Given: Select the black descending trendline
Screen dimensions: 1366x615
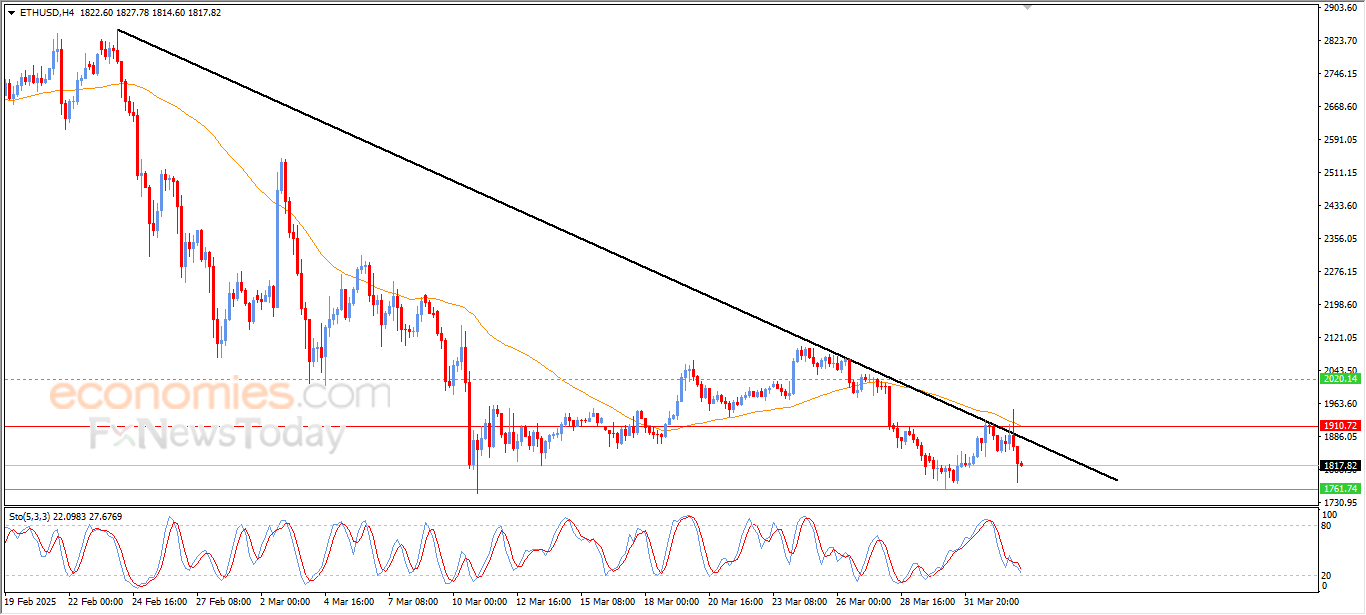Looking at the screenshot, I should pos(616,256).
